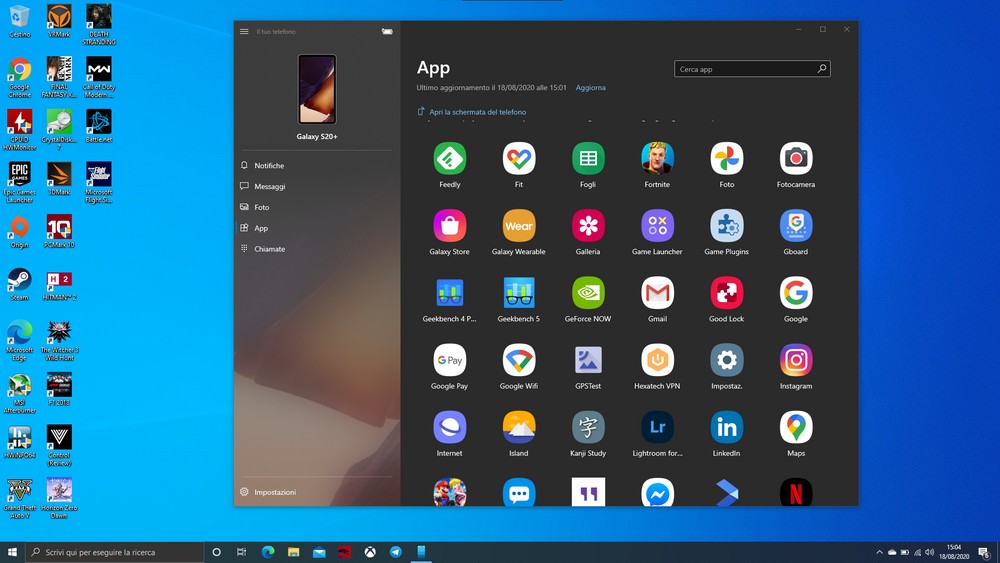Select Steam desktop shortcut
This screenshot has height=563, width=1000.
tap(20, 285)
